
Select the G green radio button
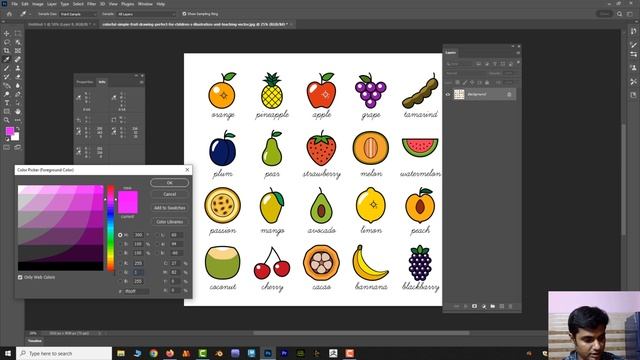pos(120,272)
